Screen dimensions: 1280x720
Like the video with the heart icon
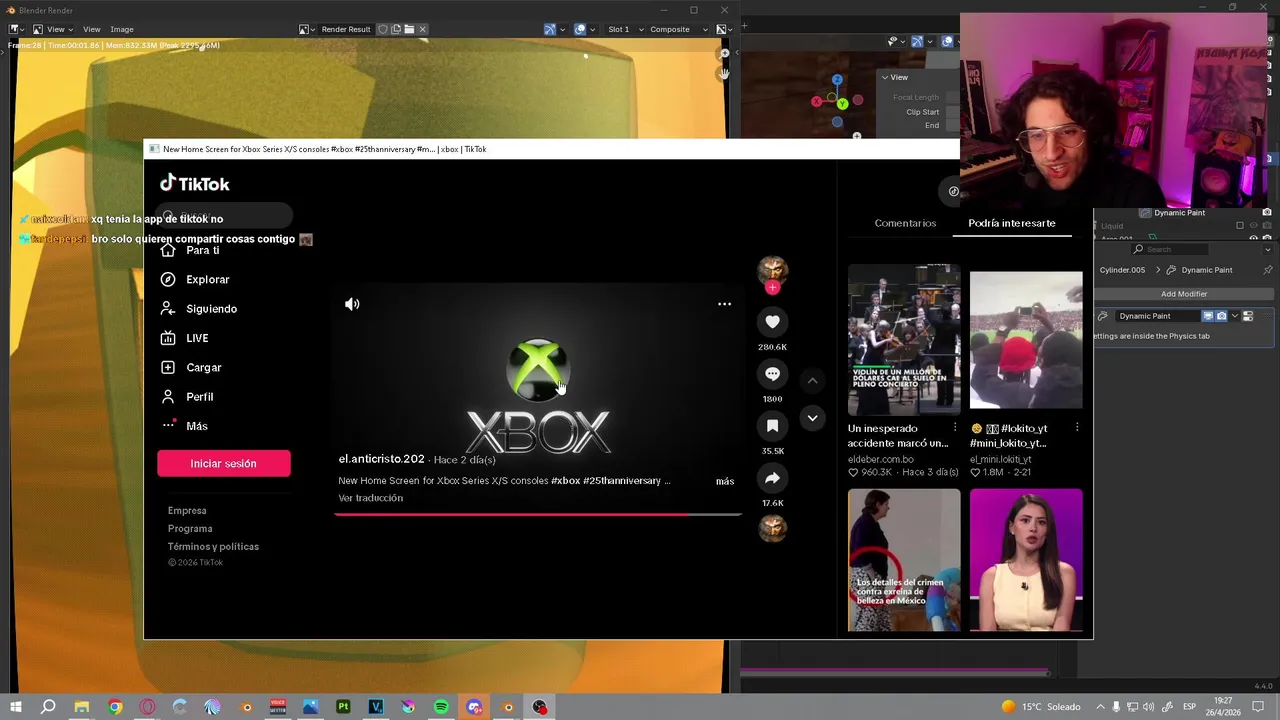[772, 322]
